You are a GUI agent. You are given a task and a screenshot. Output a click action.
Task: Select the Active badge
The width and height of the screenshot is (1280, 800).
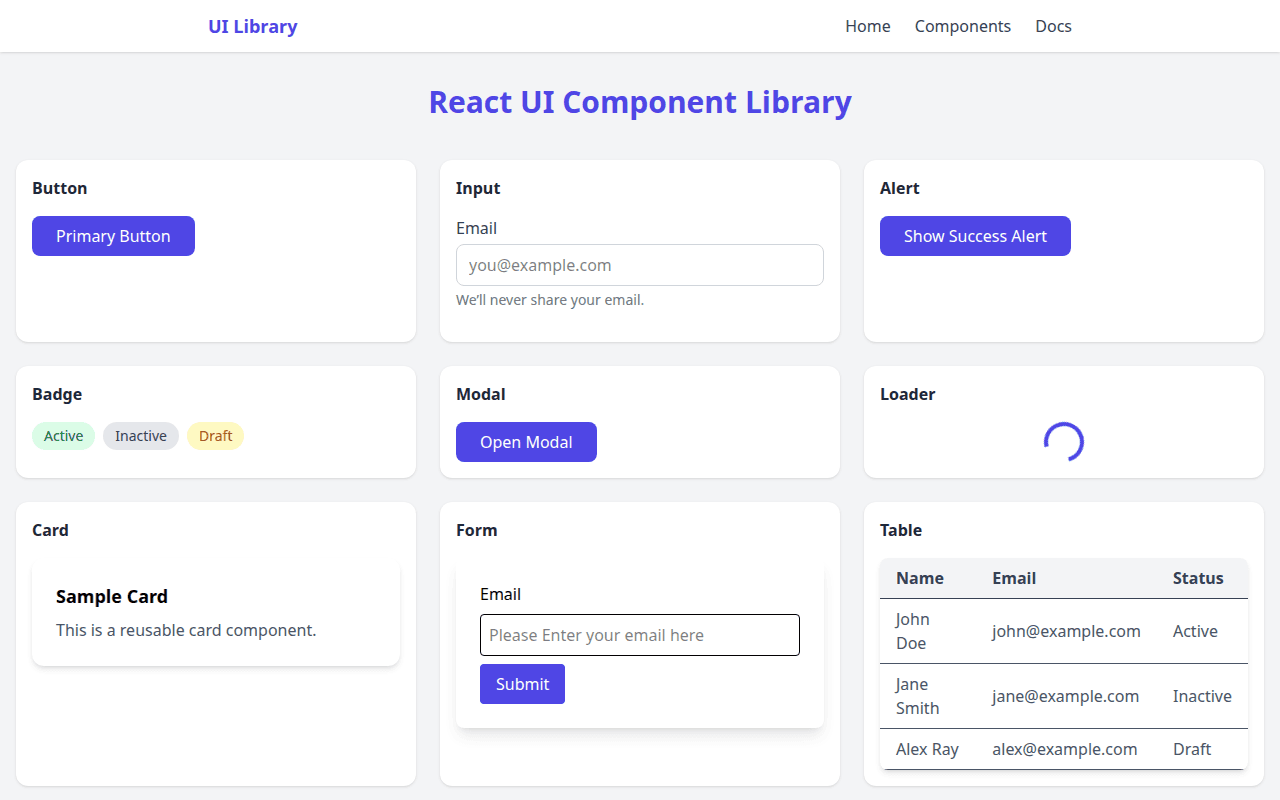tap(63, 436)
